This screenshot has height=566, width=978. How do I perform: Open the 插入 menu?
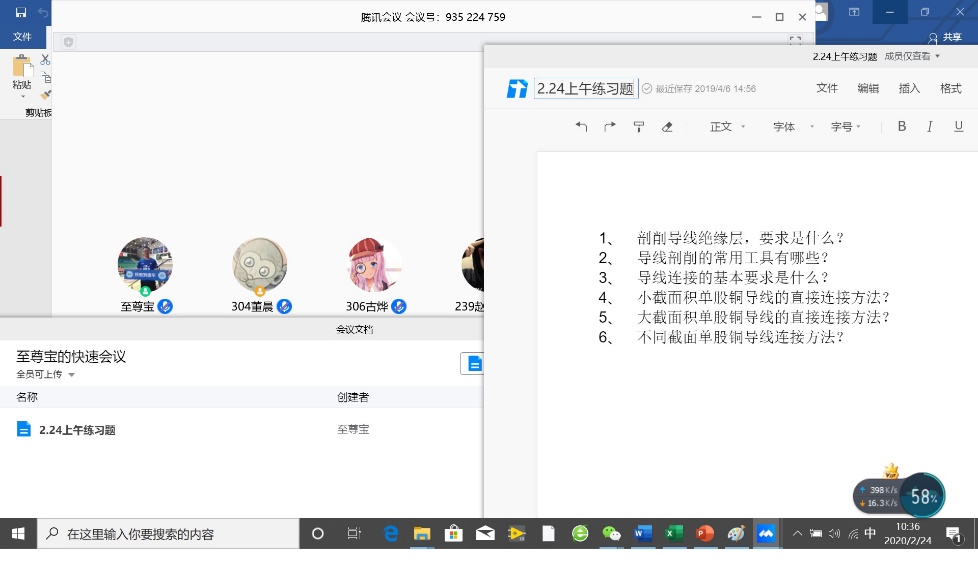(909, 88)
